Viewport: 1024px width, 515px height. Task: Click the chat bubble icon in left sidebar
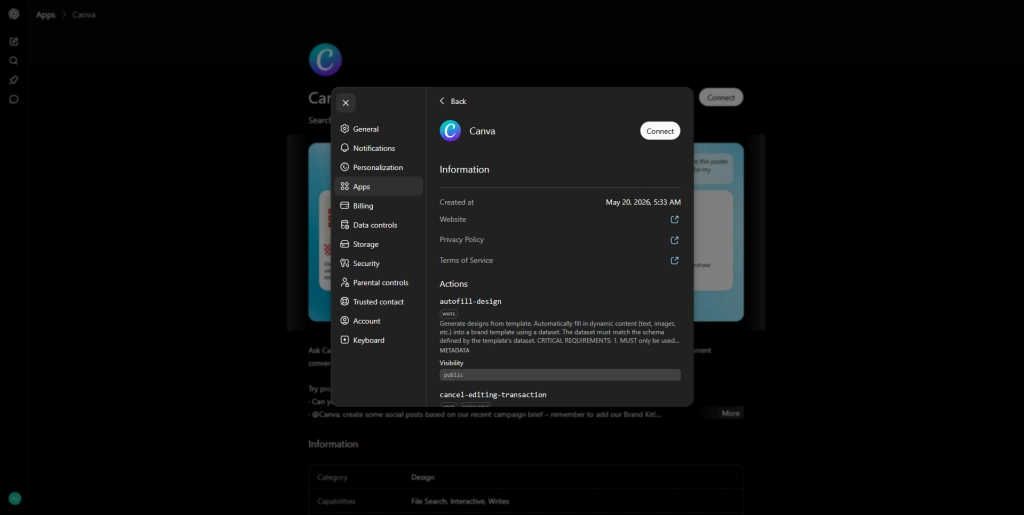14,99
